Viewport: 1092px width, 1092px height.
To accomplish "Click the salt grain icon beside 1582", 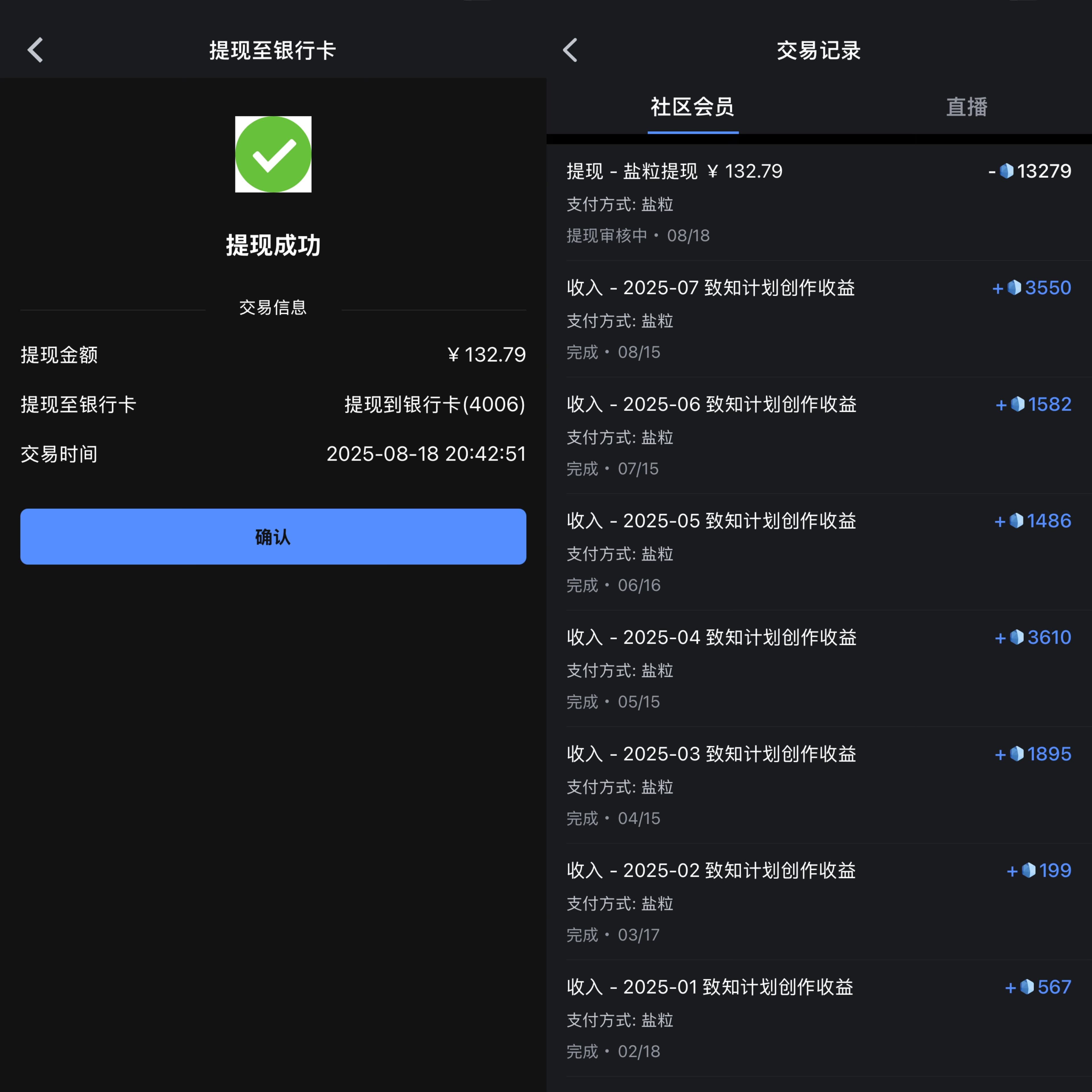I will (1017, 404).
